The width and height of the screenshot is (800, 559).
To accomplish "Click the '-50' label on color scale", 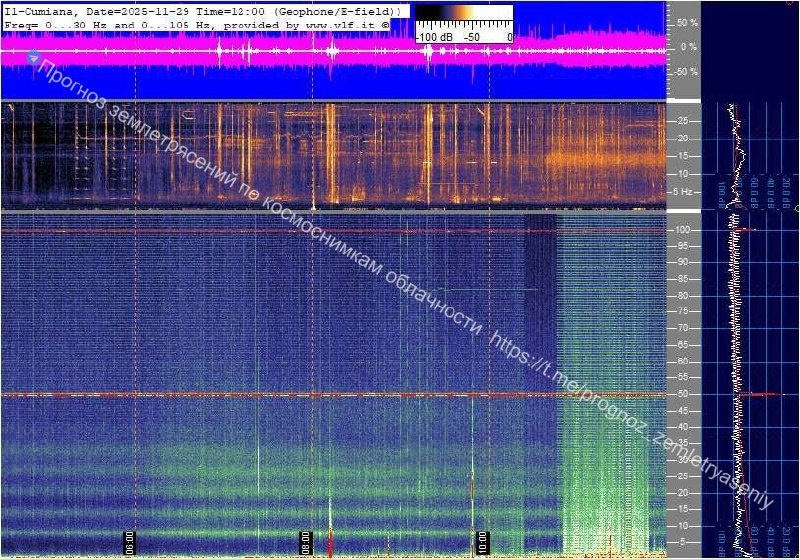I will tap(471, 37).
